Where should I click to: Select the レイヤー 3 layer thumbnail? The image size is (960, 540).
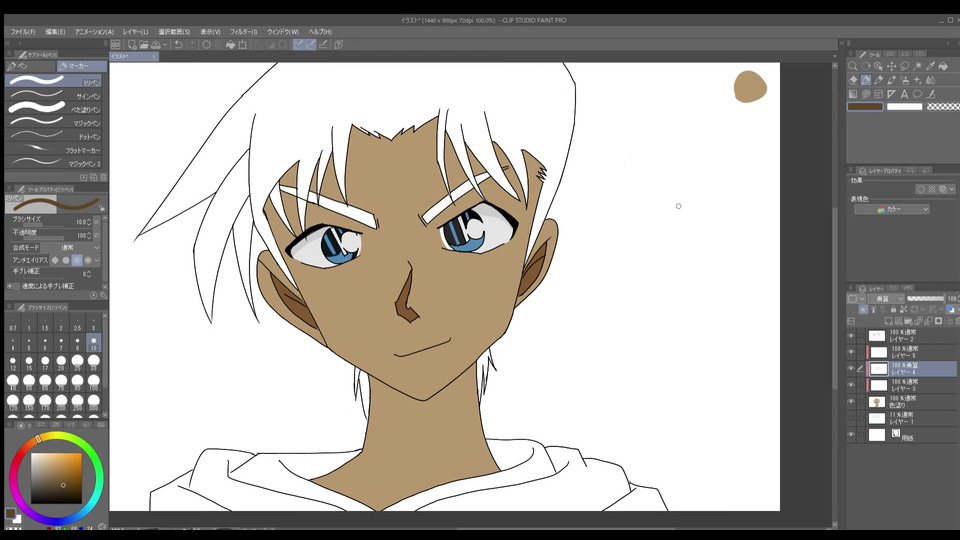[878, 385]
